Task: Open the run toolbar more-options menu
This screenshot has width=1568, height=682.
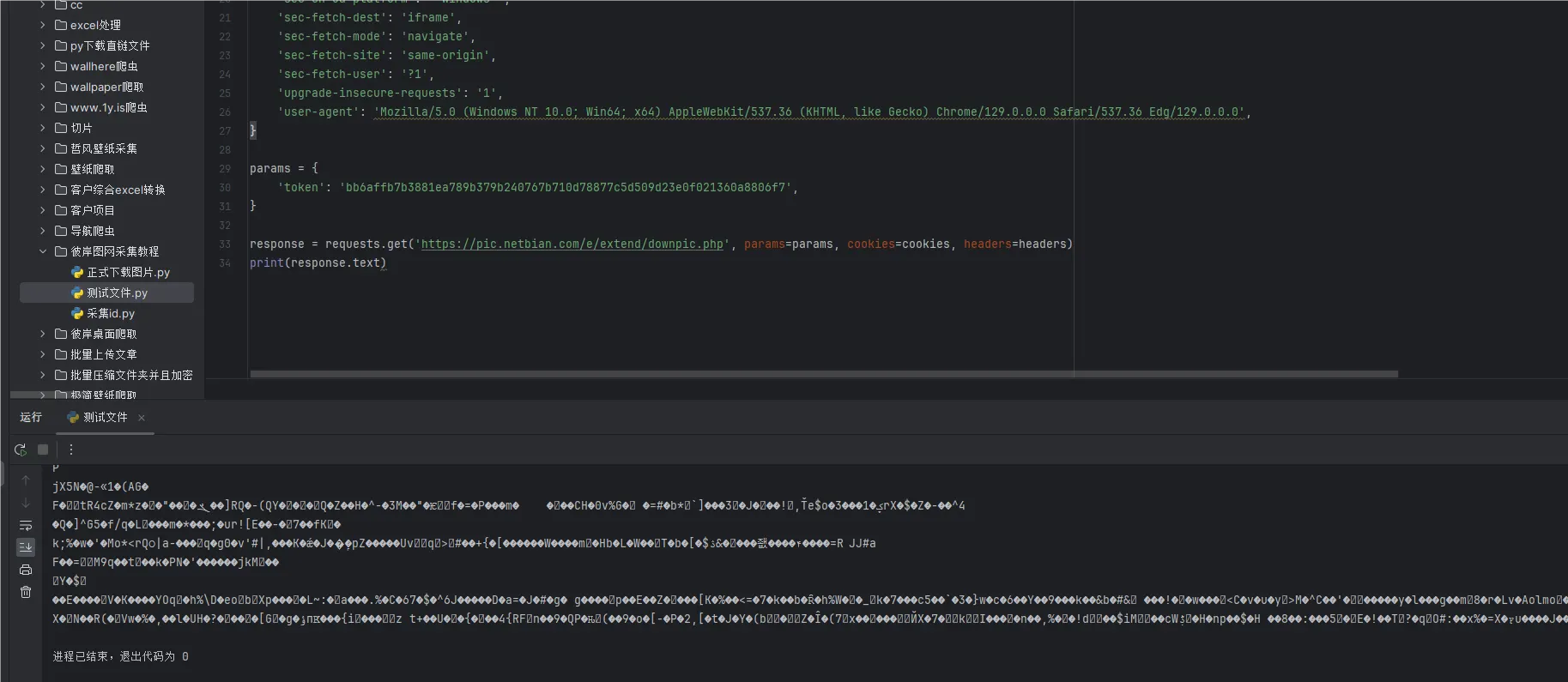Action: [71, 450]
